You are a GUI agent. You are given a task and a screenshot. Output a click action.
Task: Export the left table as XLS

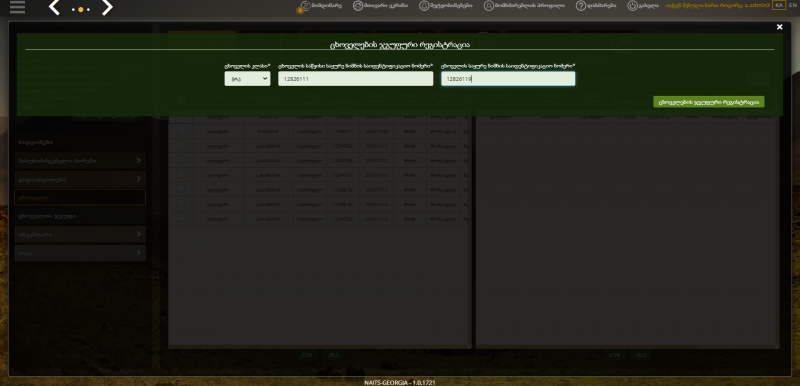tap(333, 355)
